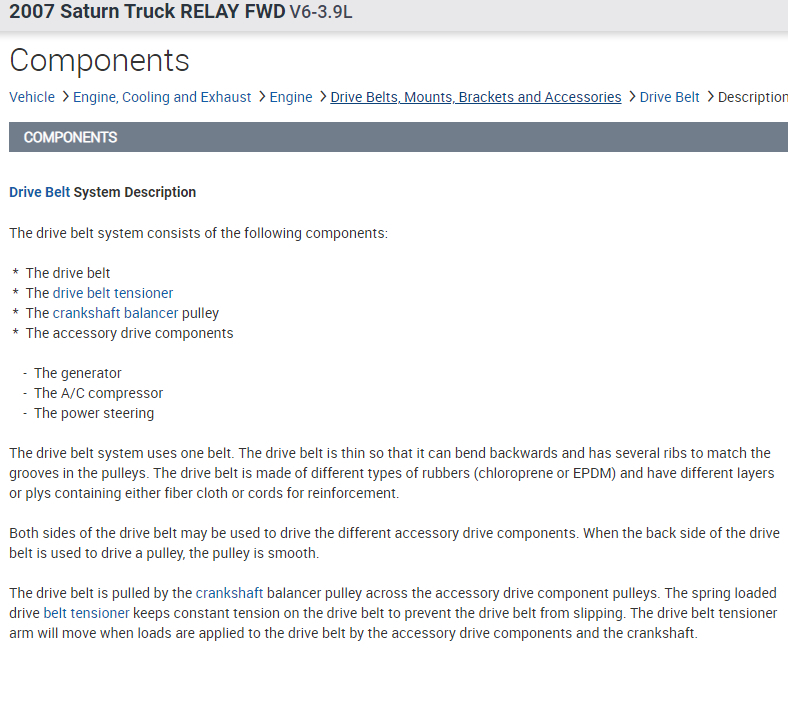Screen dimensions: 788x719
Task: Click chevron right after standalone Engine breadcrumb
Action: (x=322, y=97)
